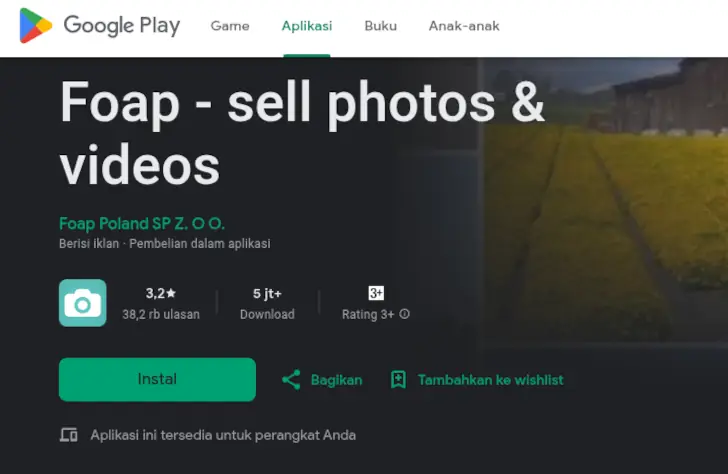Select the Aplikasi tab
Image resolution: width=728 pixels, height=474 pixels.
click(x=307, y=26)
